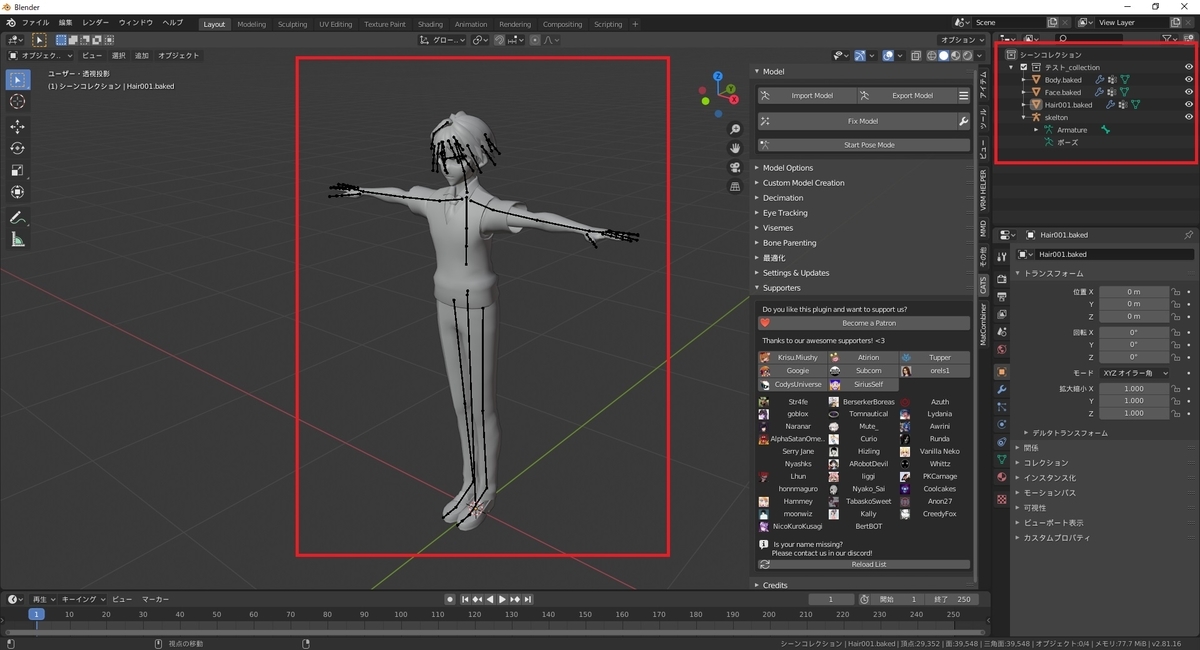This screenshot has height=650, width=1200.
Task: Click the viewport zoom magnifier gizmo
Action: (735, 129)
